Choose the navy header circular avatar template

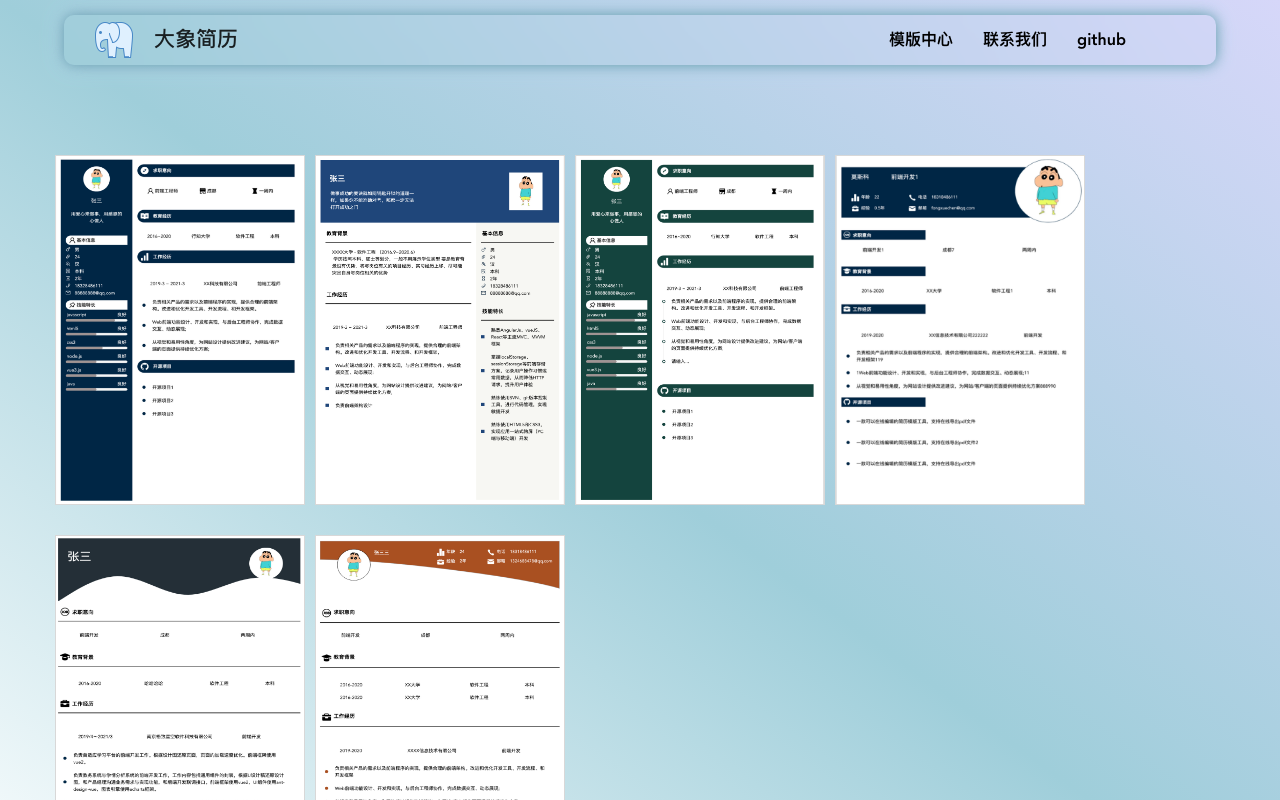click(960, 330)
